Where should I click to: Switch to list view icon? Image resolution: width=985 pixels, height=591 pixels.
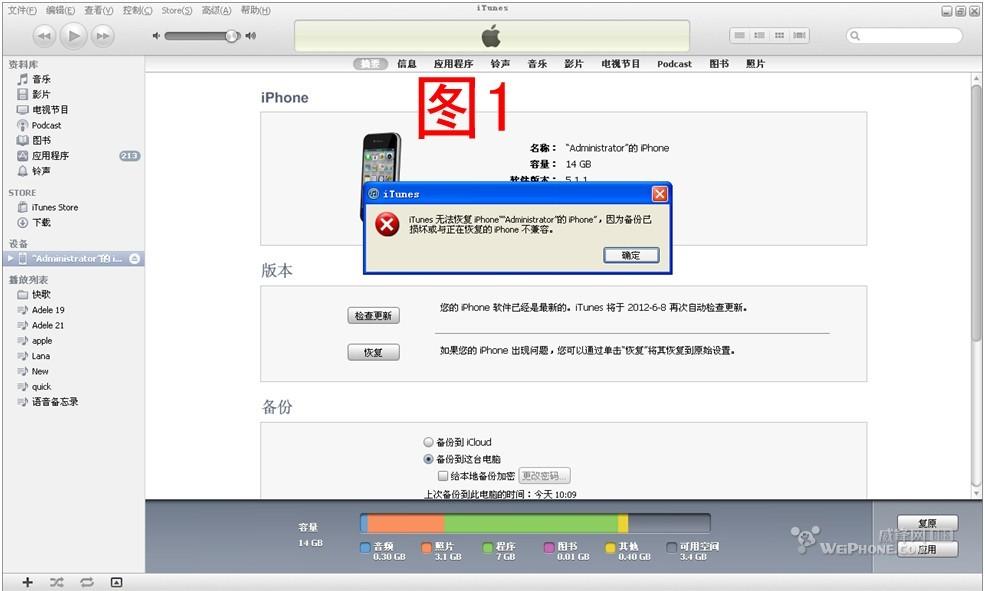coord(739,36)
